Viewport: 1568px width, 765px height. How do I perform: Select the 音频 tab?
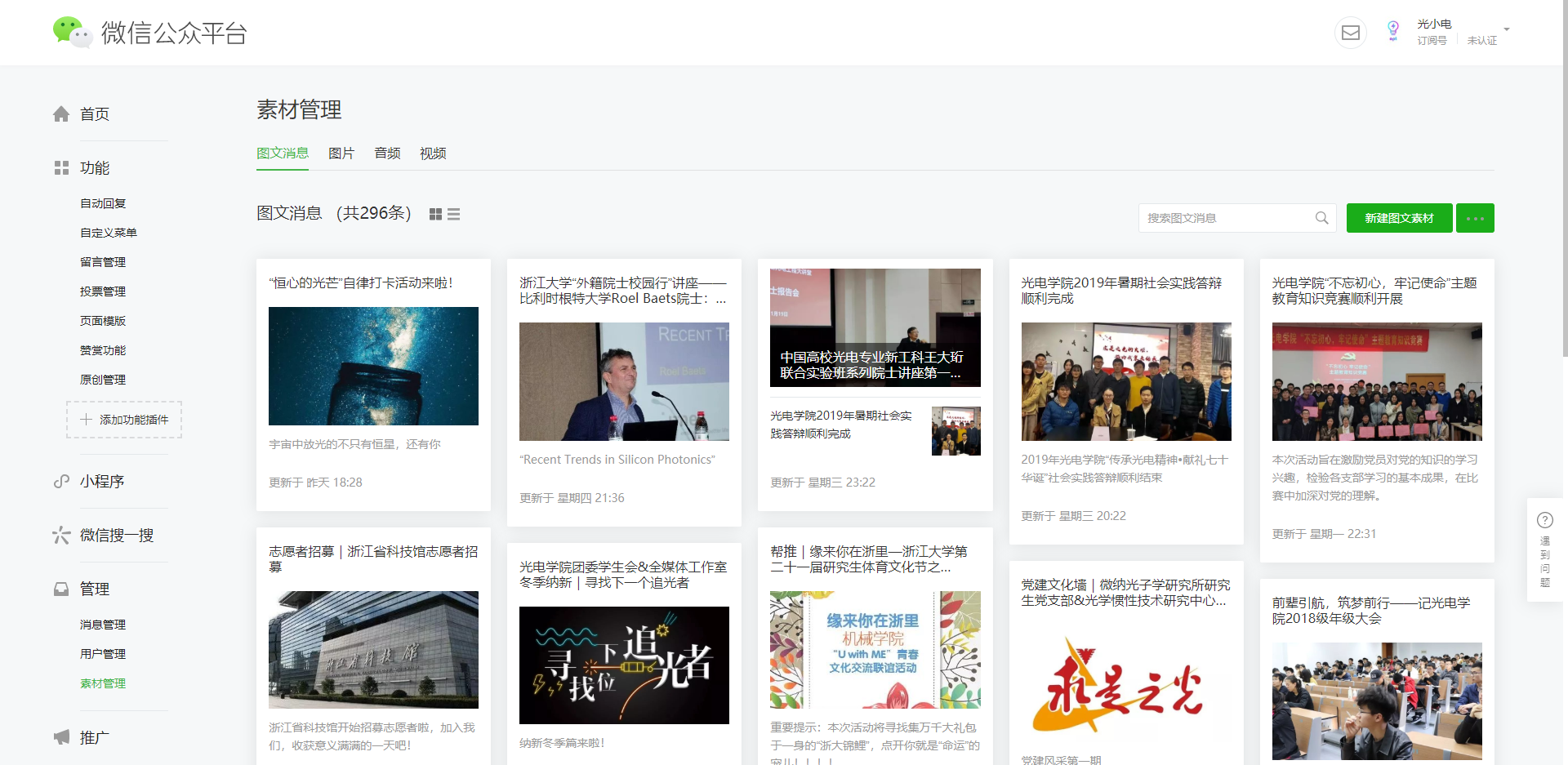387,153
